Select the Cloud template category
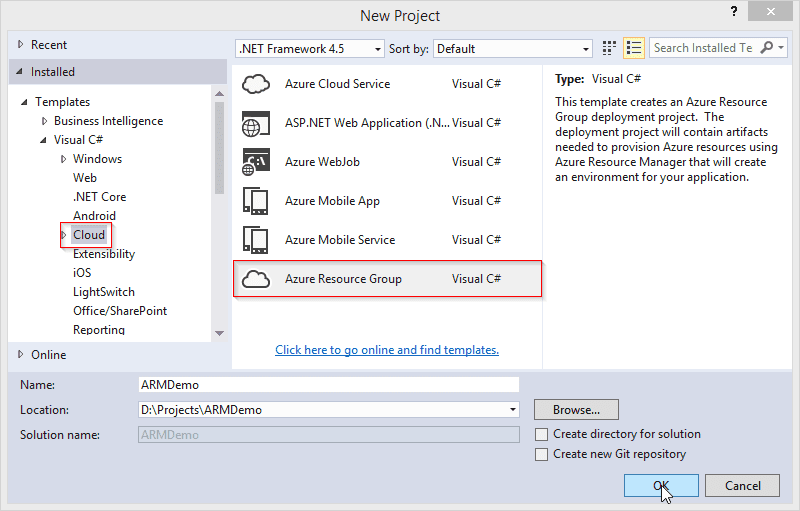Viewport: 800px width, 511px height. [89, 235]
